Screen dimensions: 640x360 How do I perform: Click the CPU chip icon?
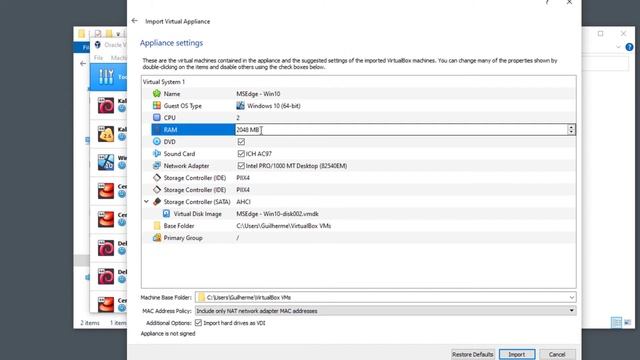[x=157, y=118]
